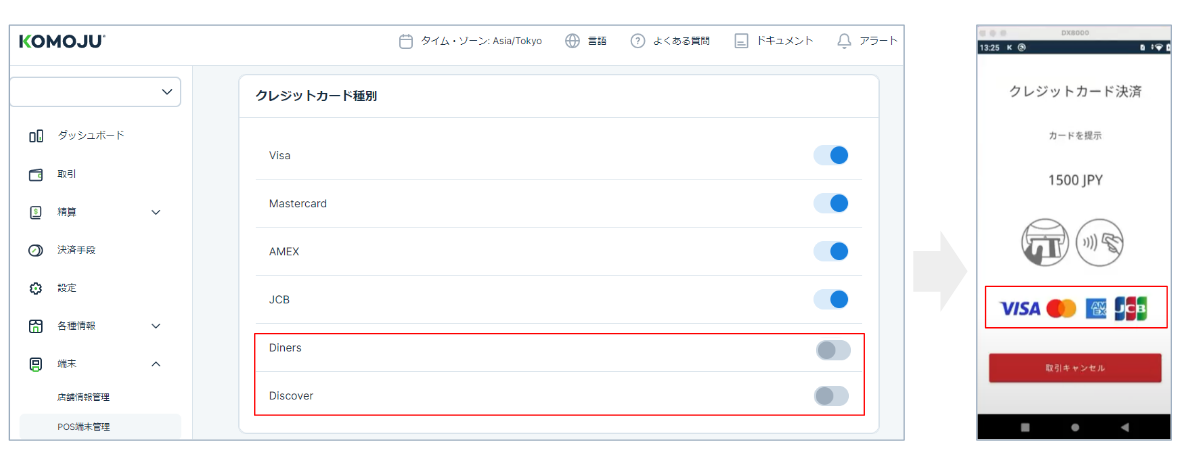Click the question mark FAQ icon

[637, 41]
